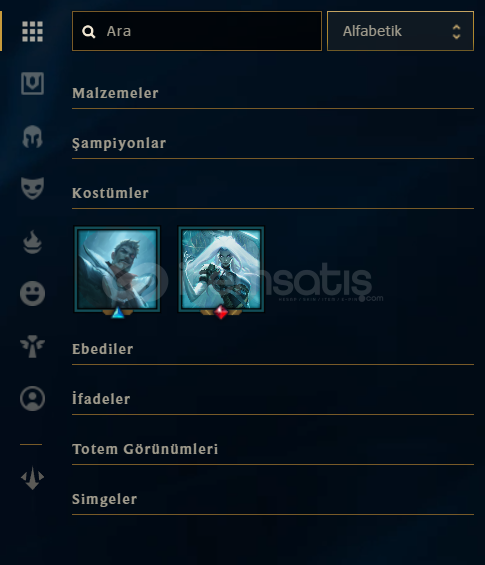
Task: Open the summoner icons profile circle
Action: pyautogui.click(x=32, y=399)
